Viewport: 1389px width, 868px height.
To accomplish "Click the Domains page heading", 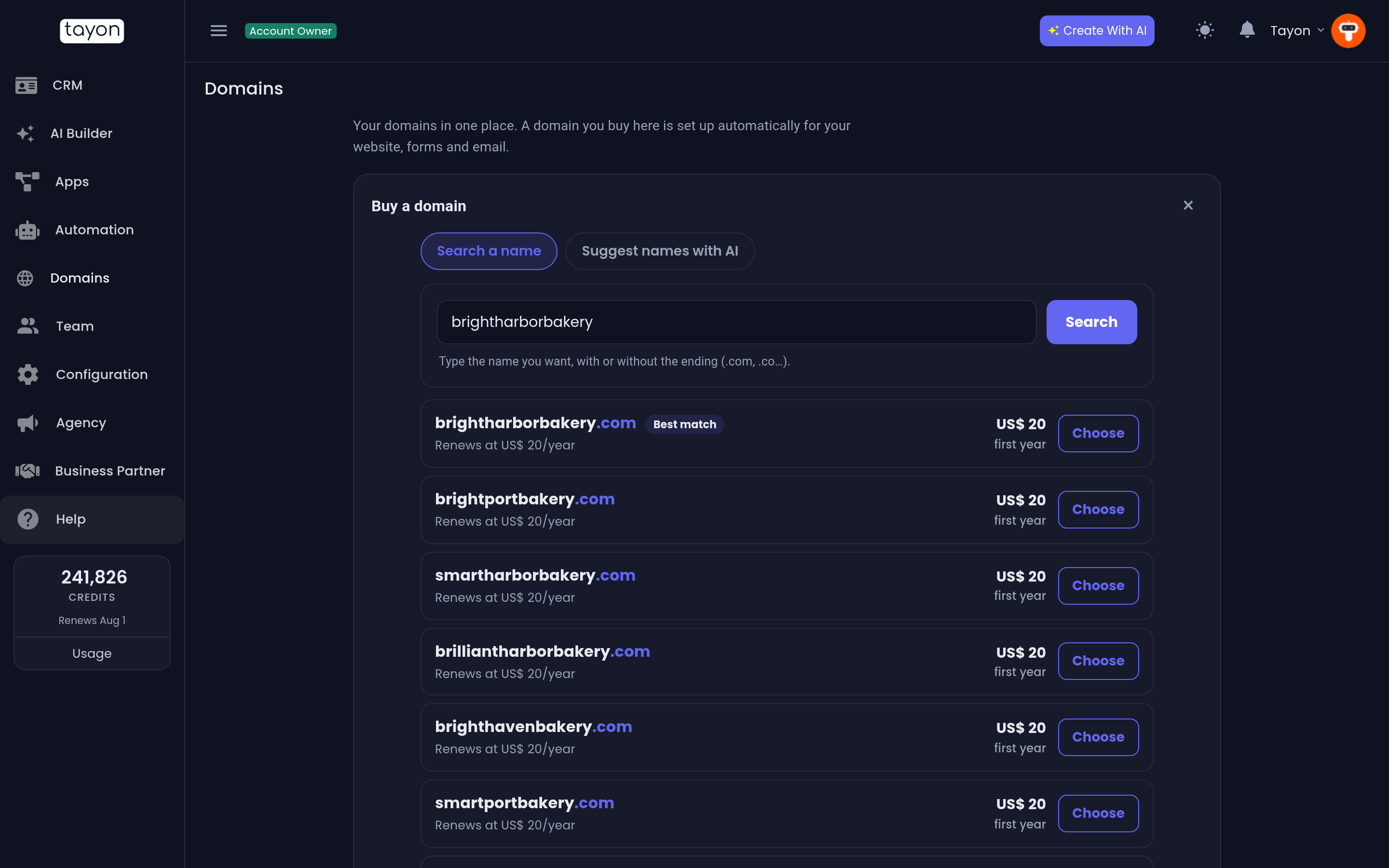I will [244, 88].
